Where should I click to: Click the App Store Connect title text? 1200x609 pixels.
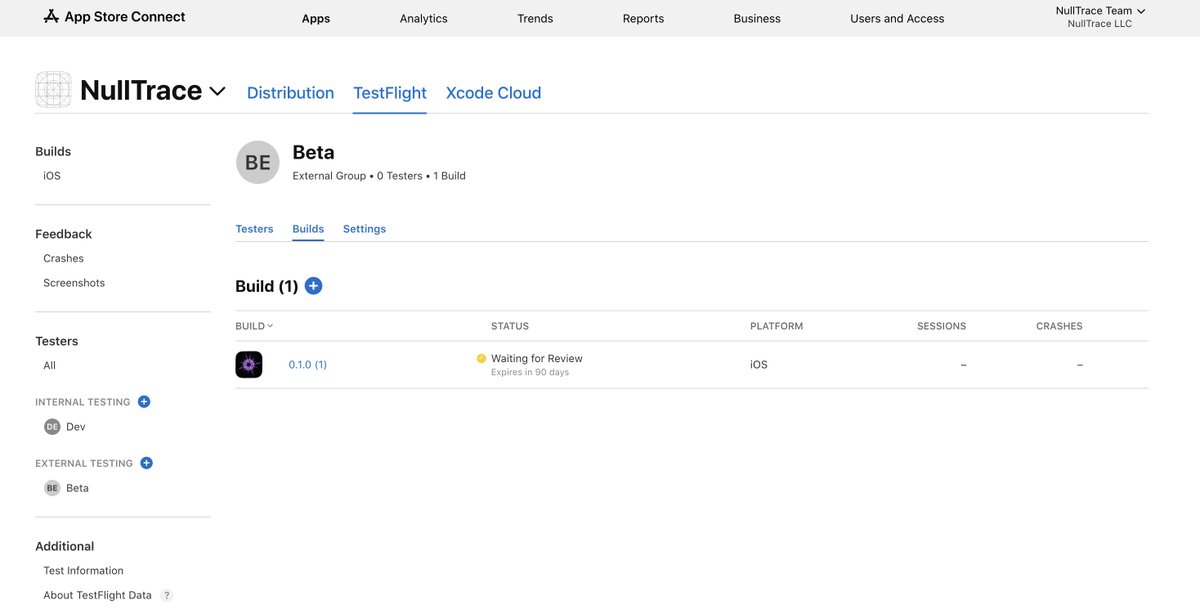click(126, 17)
